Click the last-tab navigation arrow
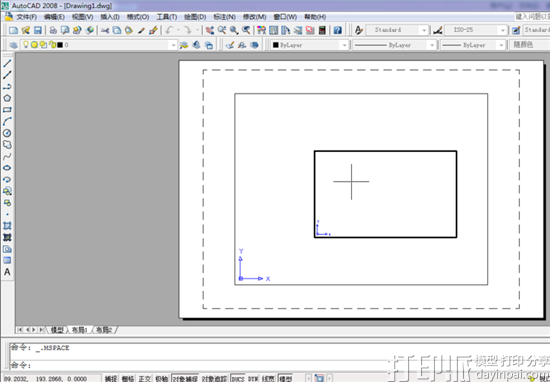The height and width of the screenshot is (382, 550). [41, 330]
